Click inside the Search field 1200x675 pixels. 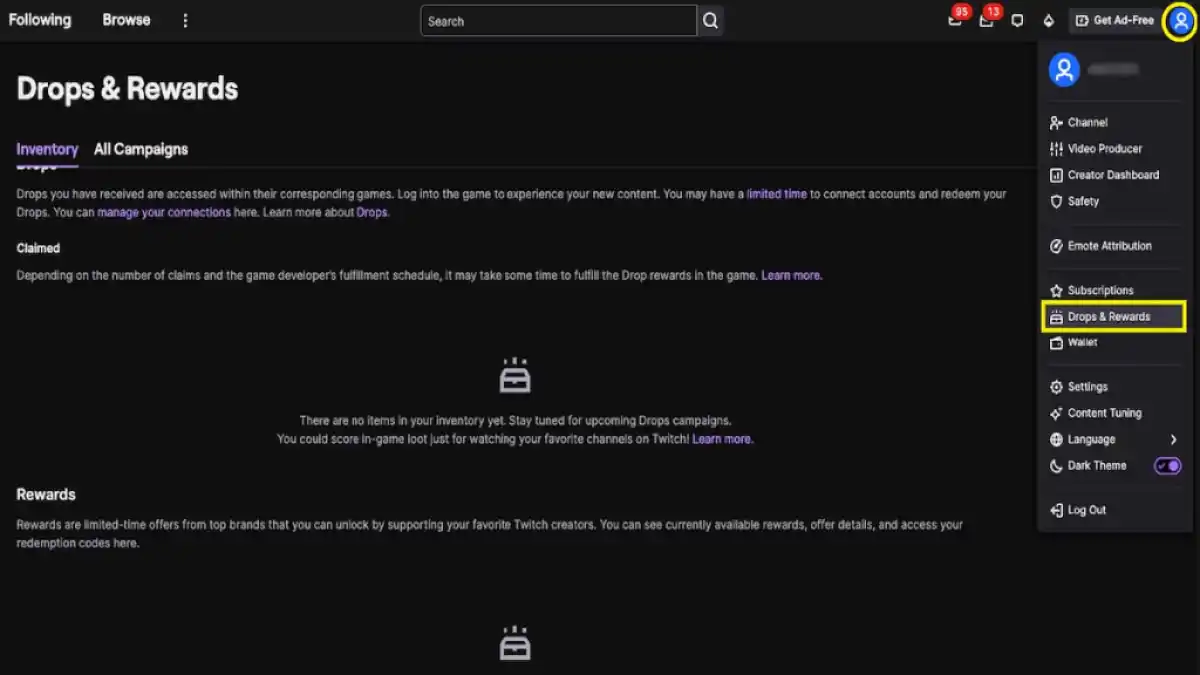tap(558, 21)
